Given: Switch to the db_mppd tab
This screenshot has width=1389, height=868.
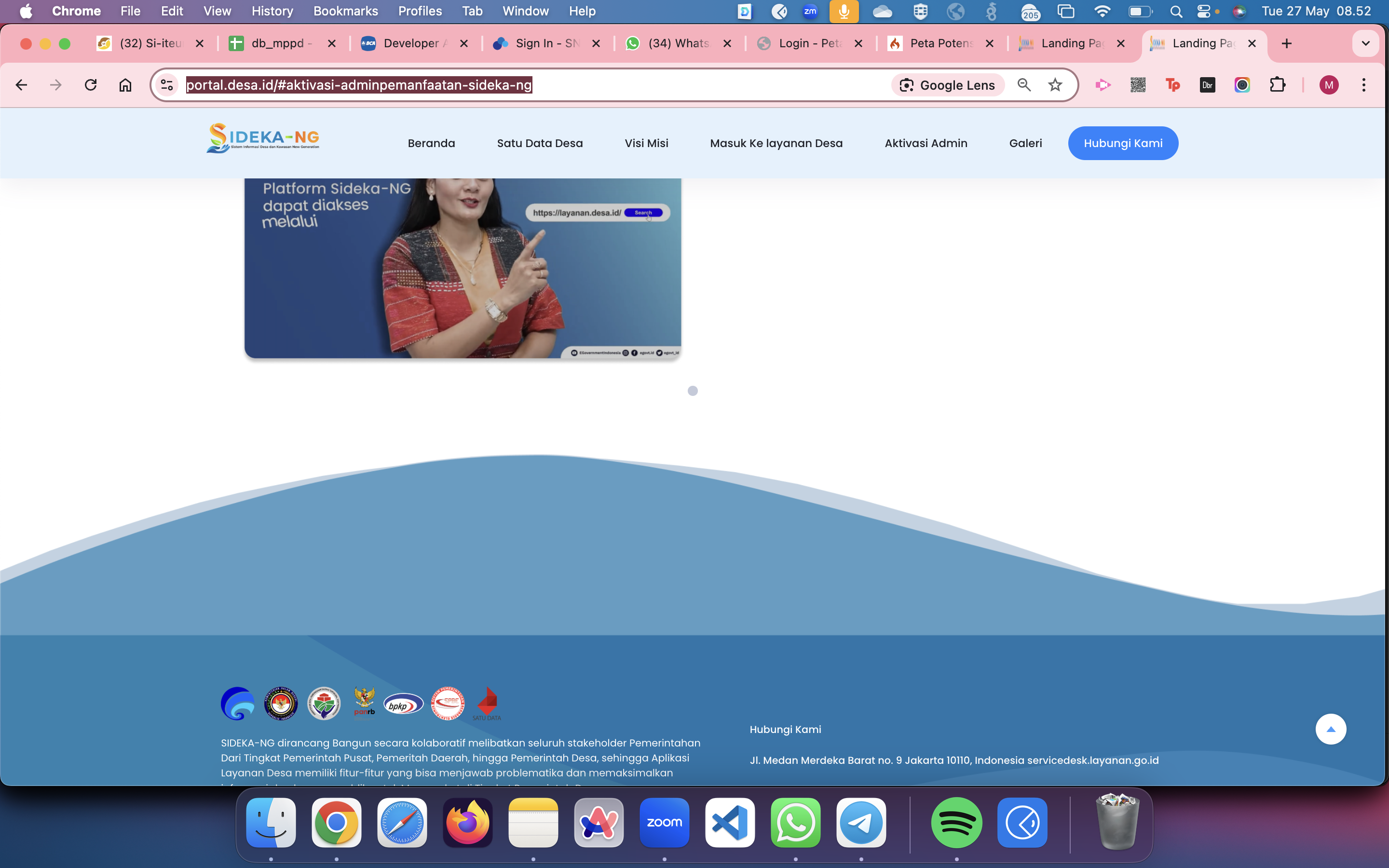Looking at the screenshot, I should (x=283, y=43).
